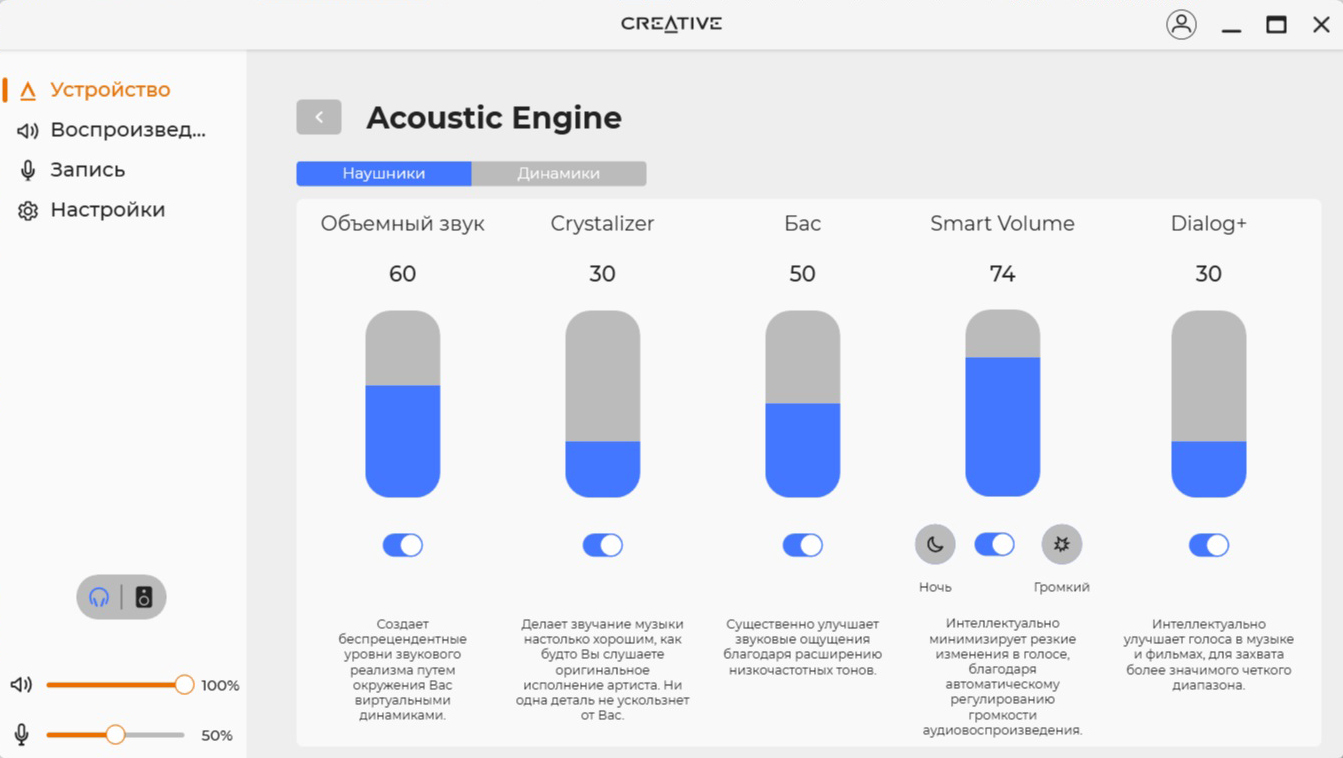Viewport: 1343px width, 758px height.
Task: Select Loud mode icon for Smart Volume
Action: (x=1061, y=545)
